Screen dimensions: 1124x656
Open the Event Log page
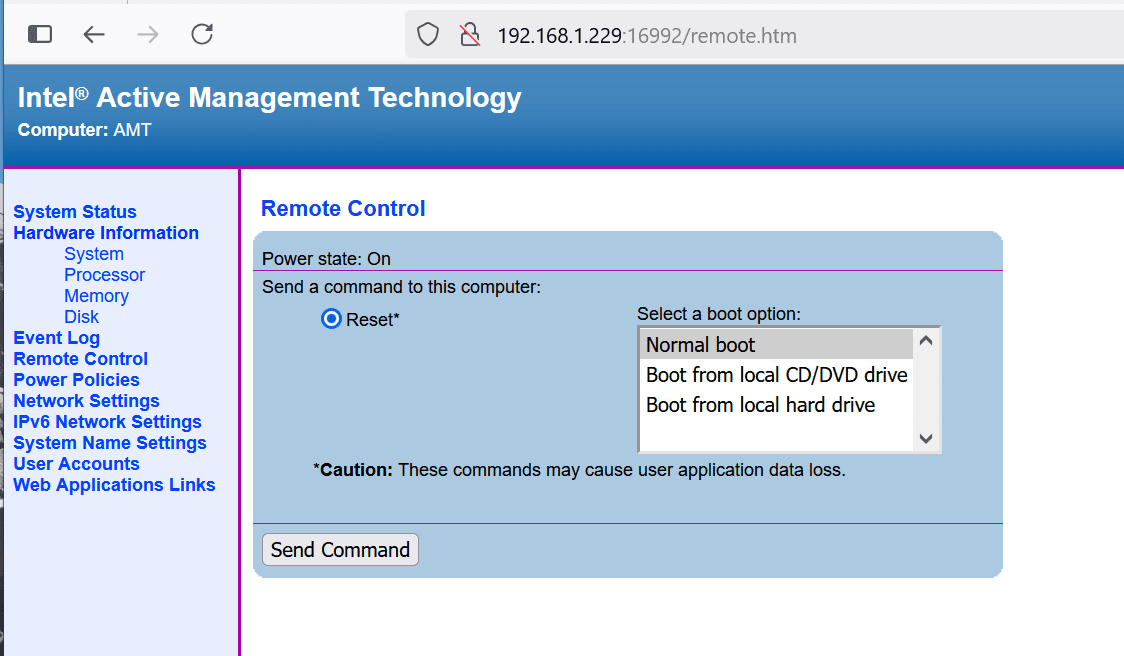coord(57,338)
